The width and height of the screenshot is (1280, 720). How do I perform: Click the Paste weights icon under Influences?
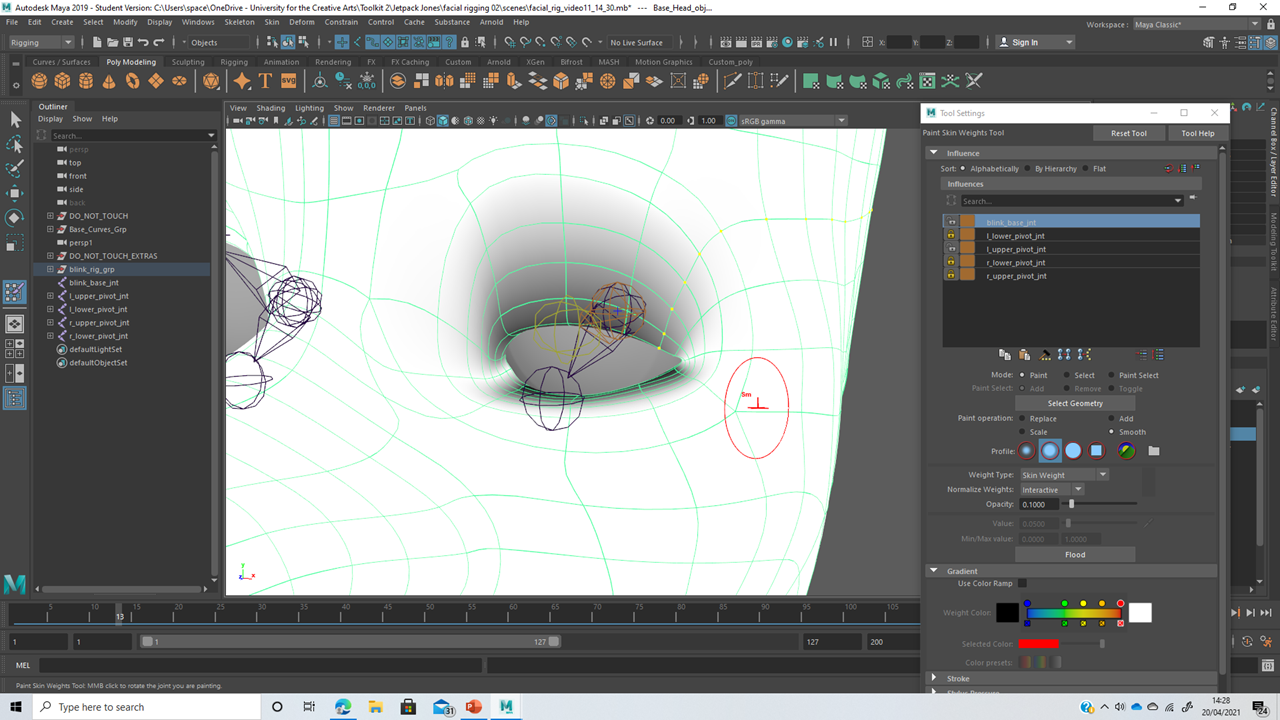point(1024,354)
